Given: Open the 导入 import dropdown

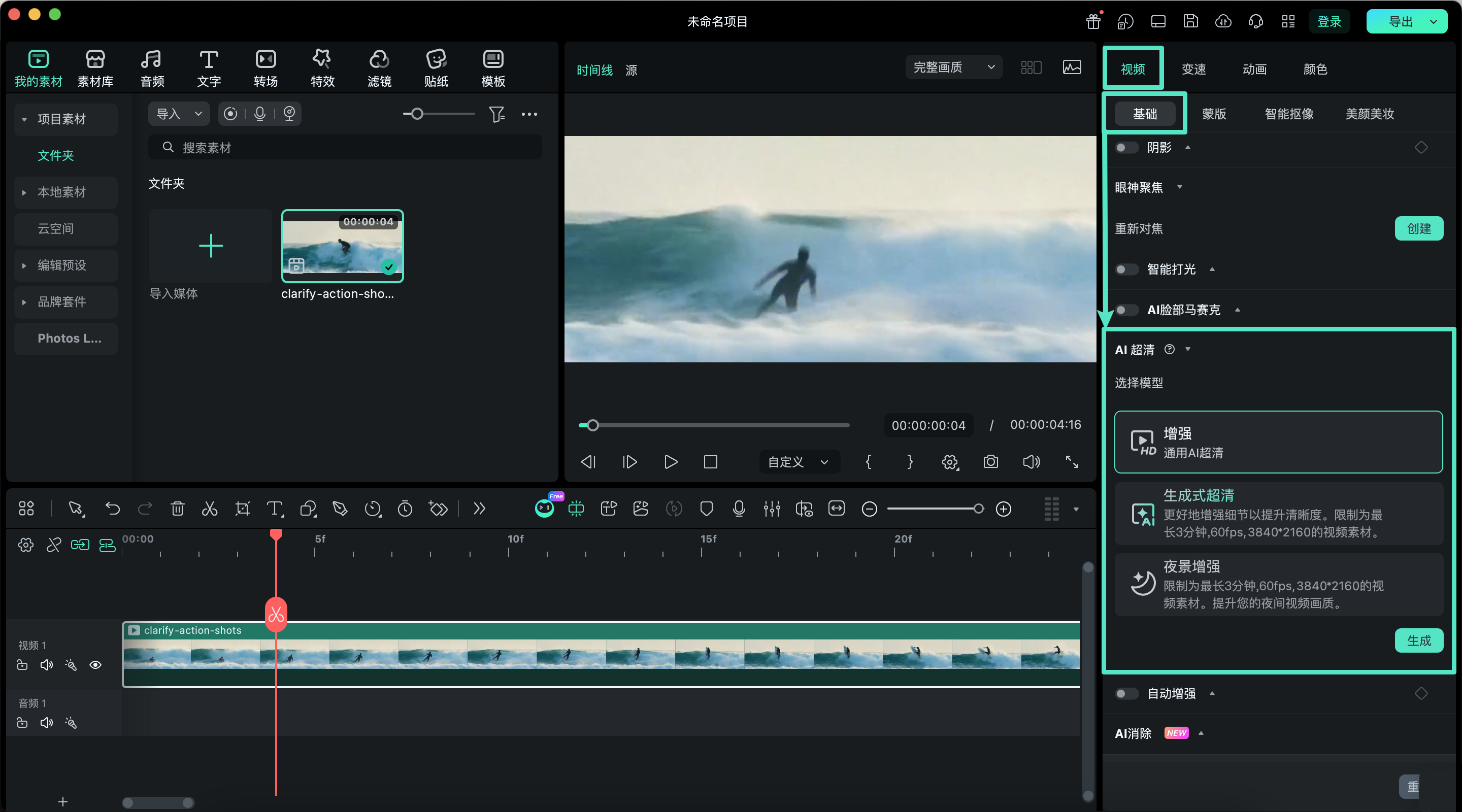Looking at the screenshot, I should (179, 114).
